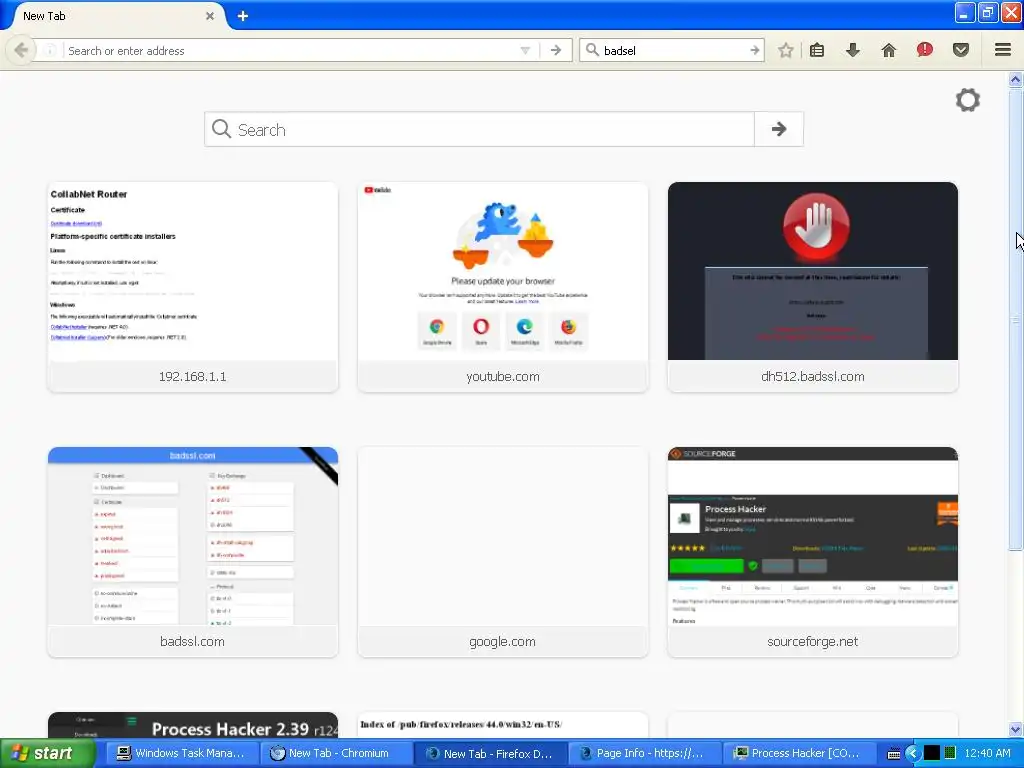The image size is (1024, 768).
Task: Open the google.com tile
Action: click(503, 552)
